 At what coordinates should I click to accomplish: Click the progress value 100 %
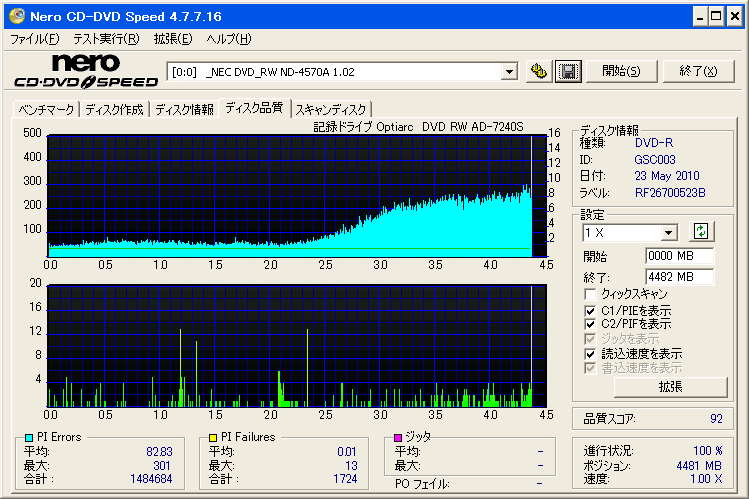pyautogui.click(x=707, y=451)
